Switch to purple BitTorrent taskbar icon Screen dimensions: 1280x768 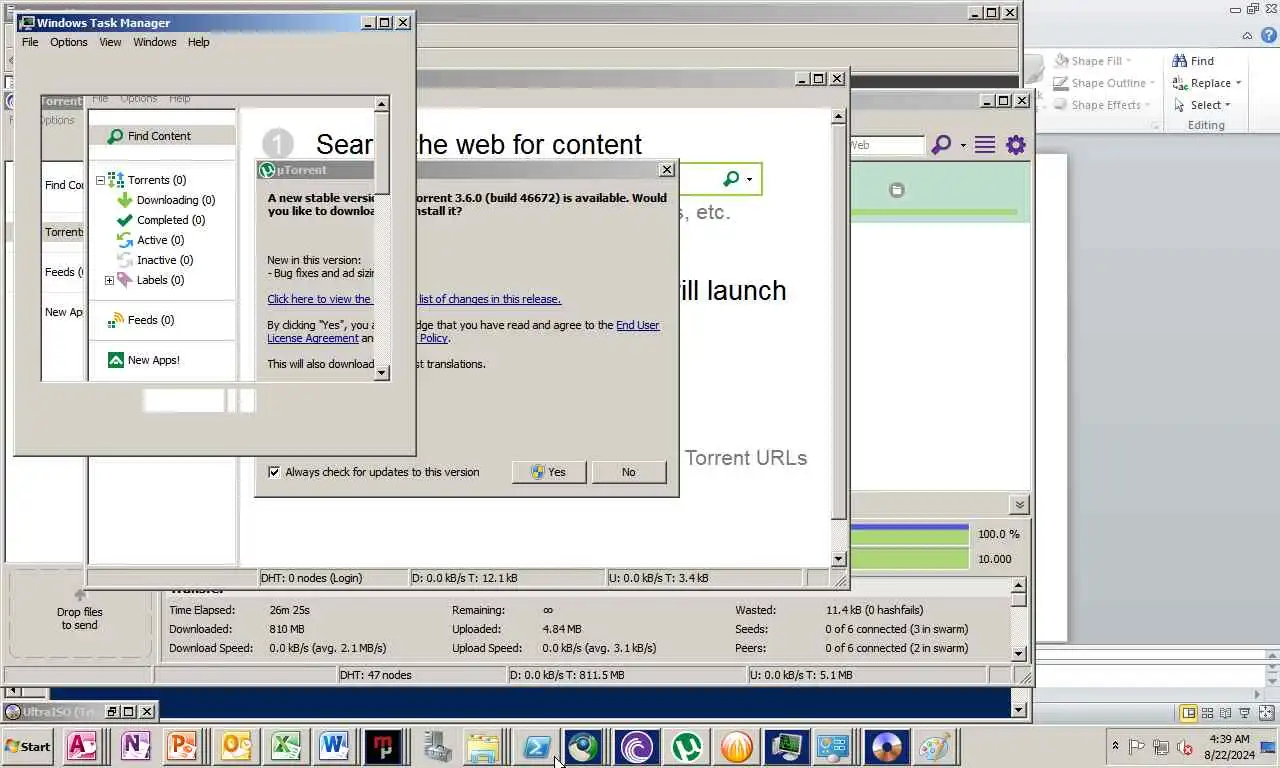click(x=636, y=746)
